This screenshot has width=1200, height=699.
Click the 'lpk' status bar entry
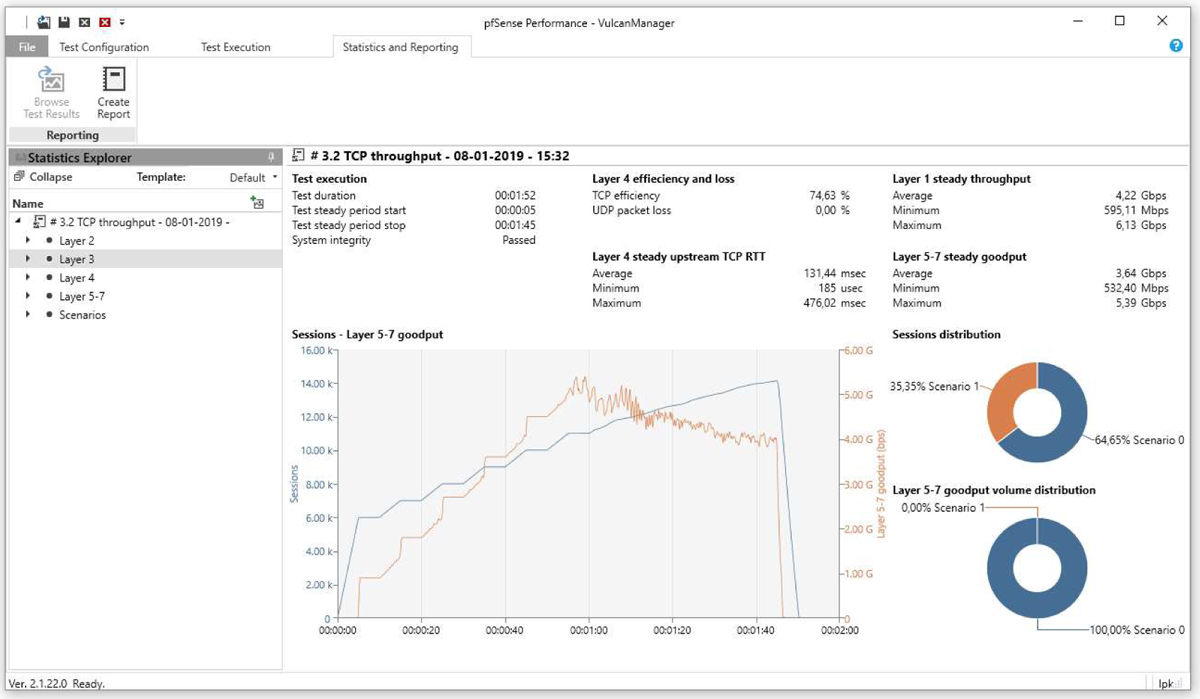[x=1165, y=684]
